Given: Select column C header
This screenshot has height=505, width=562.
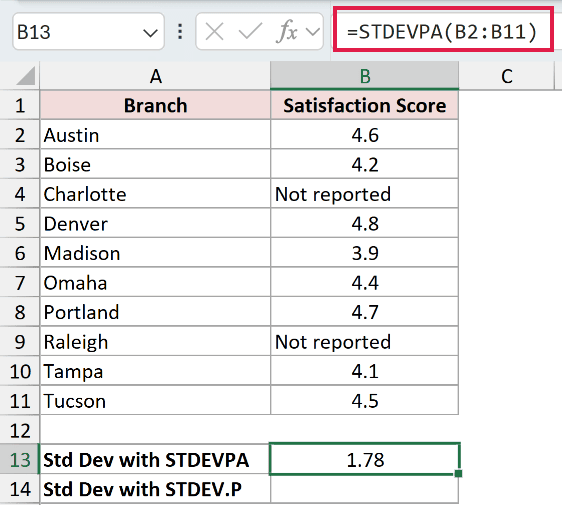Looking at the screenshot, I should pyautogui.click(x=506, y=76).
